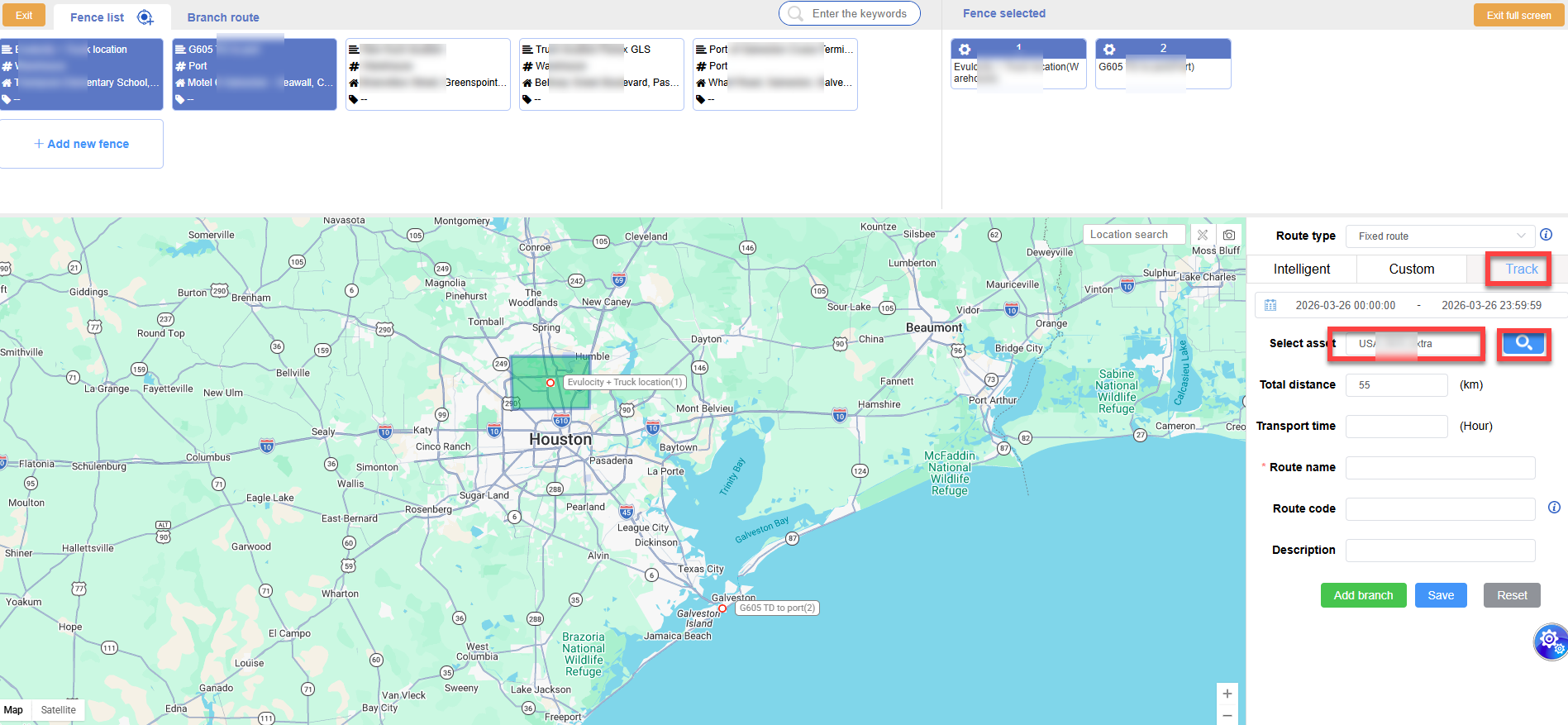Click the blue asset search magnifier button
Screen dimensions: 1568x725
tap(1523, 344)
